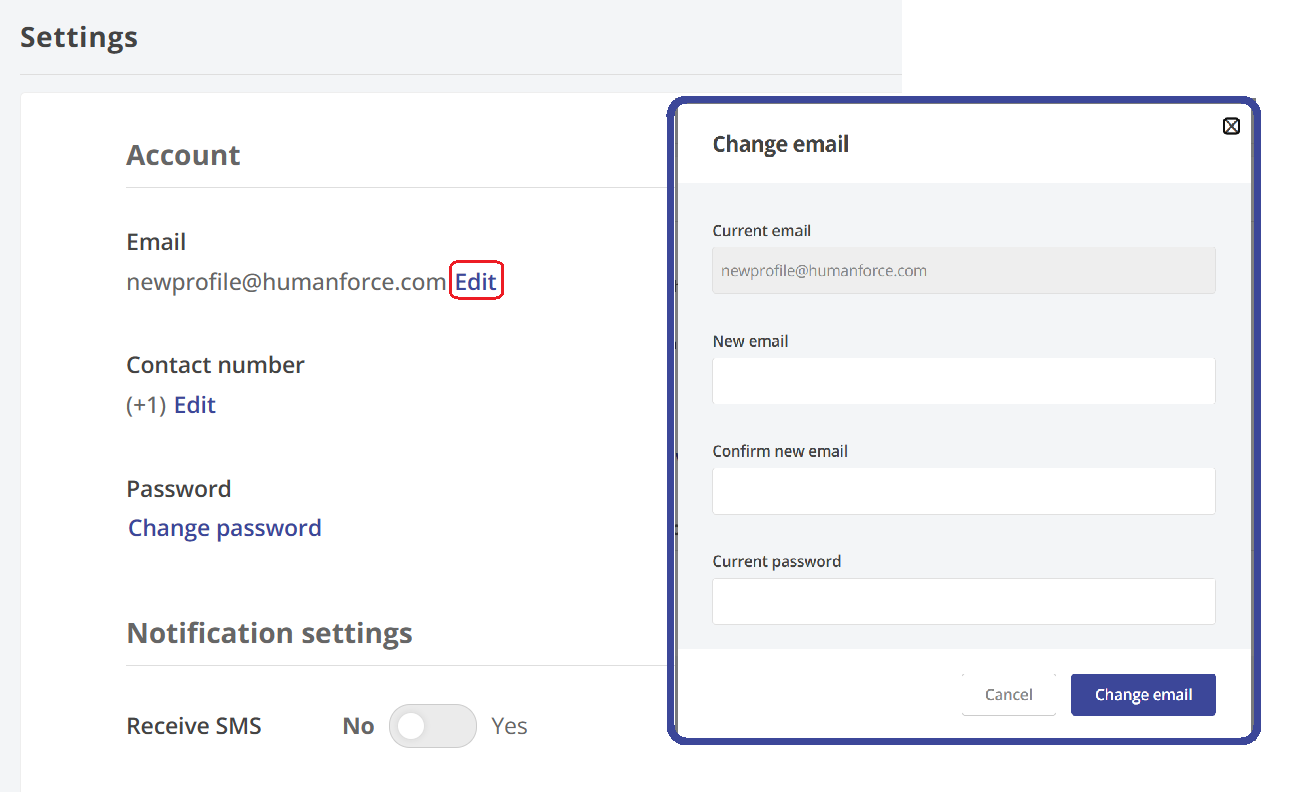Click Edit next to the contact number
The image size is (1310, 792).
195,405
